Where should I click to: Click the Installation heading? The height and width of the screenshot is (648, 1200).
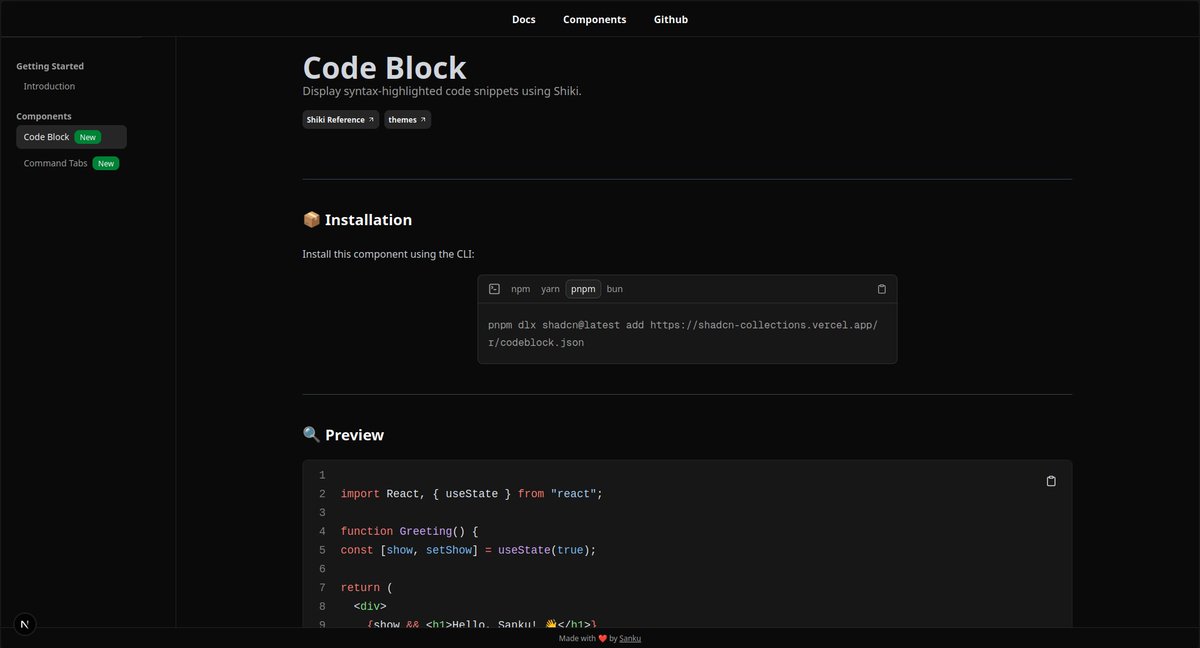(x=357, y=220)
